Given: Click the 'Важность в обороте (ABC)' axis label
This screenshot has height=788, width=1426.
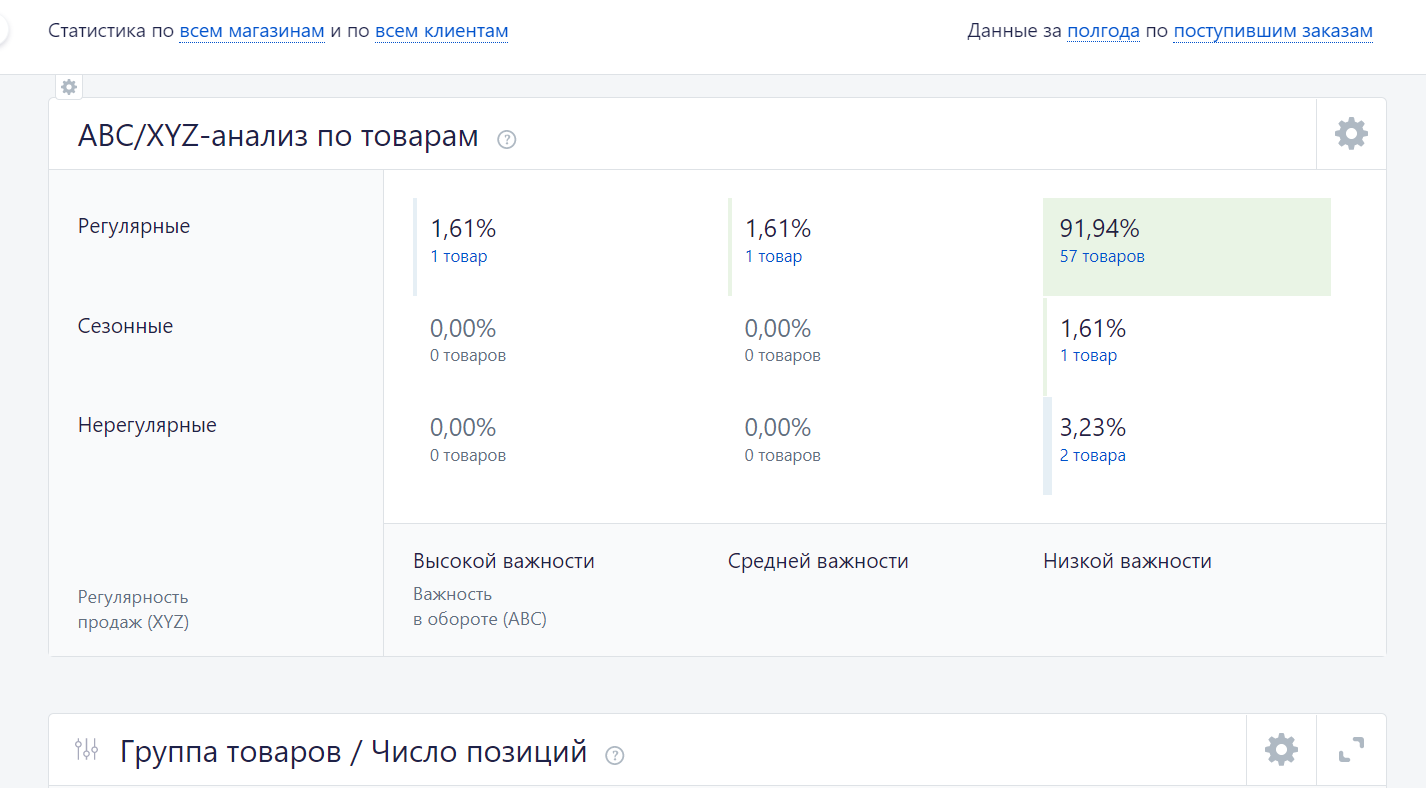Looking at the screenshot, I should 480,607.
